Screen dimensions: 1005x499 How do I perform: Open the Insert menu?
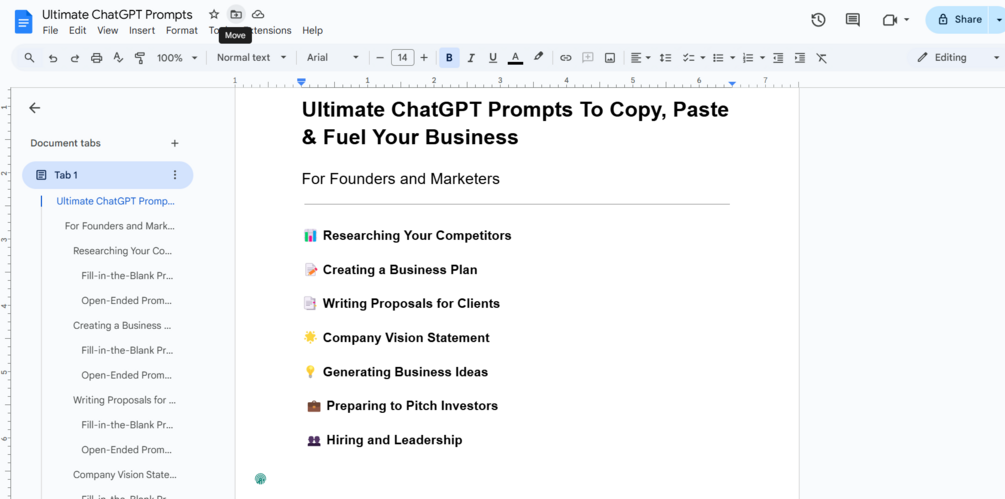(x=142, y=30)
